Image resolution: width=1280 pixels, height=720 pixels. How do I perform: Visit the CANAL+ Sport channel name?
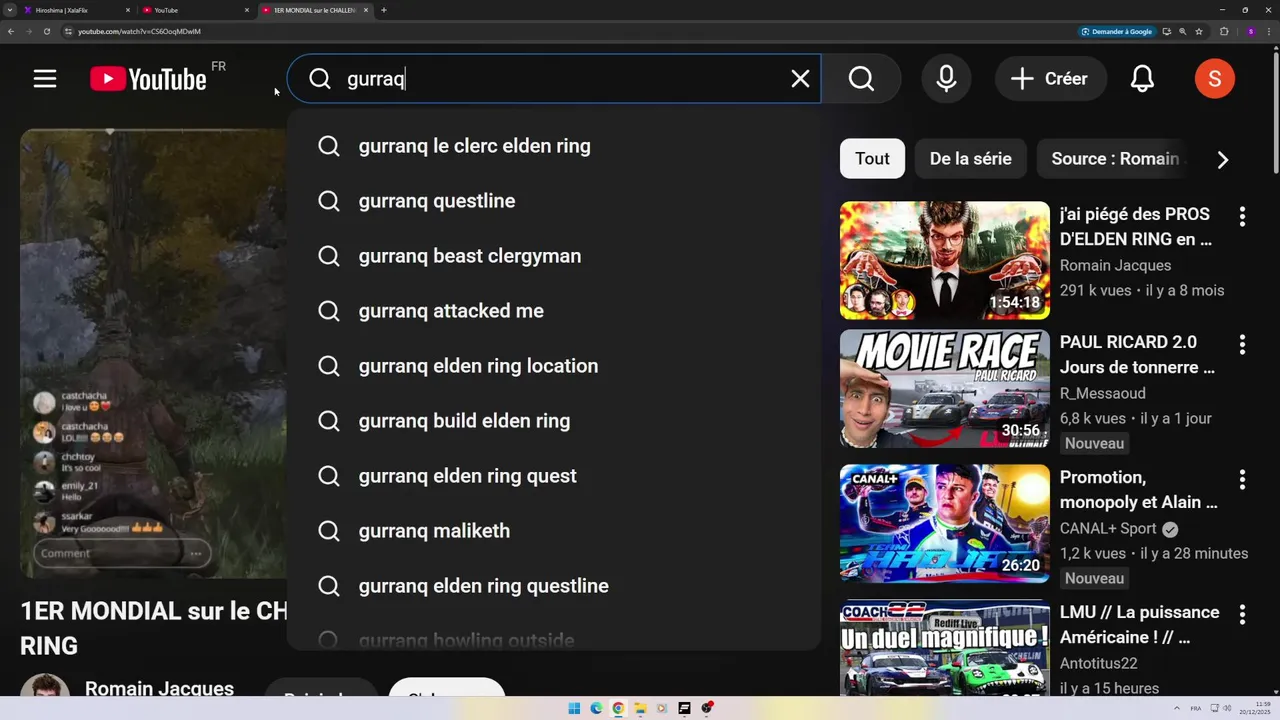[1108, 528]
